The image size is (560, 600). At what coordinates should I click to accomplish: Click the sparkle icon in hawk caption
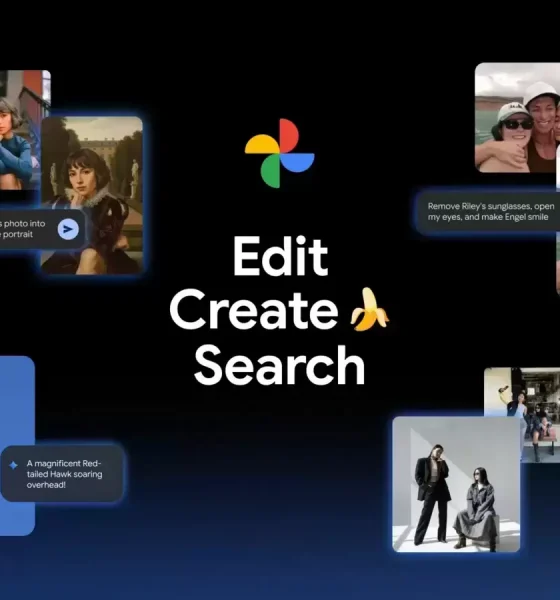click(x=13, y=465)
